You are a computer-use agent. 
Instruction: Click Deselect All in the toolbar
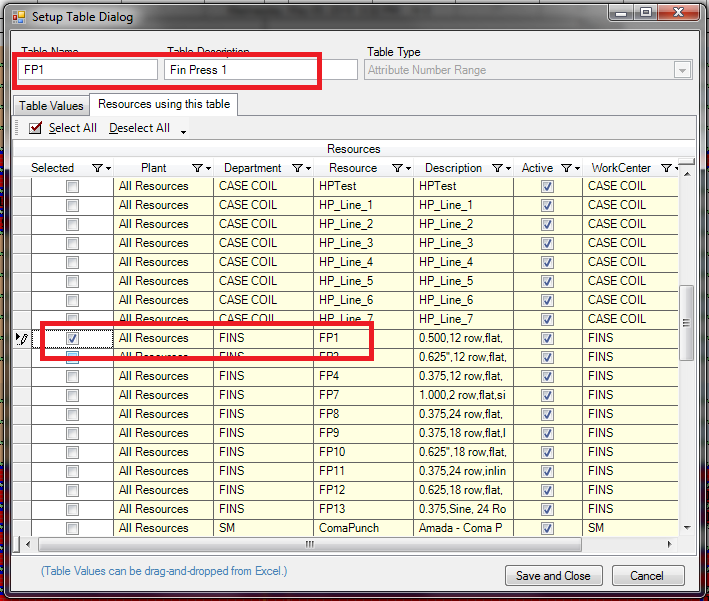[x=139, y=128]
